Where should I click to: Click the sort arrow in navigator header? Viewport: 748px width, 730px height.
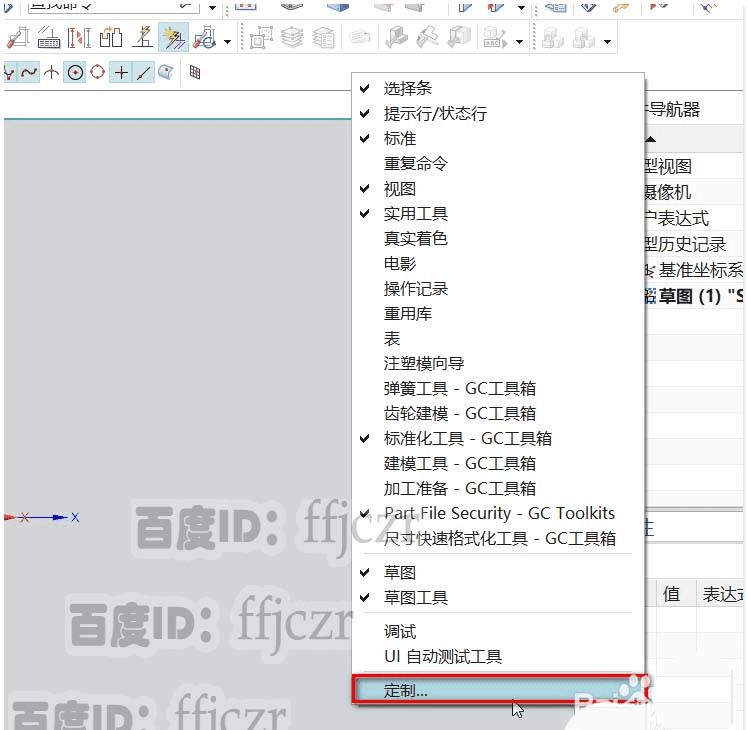651,139
